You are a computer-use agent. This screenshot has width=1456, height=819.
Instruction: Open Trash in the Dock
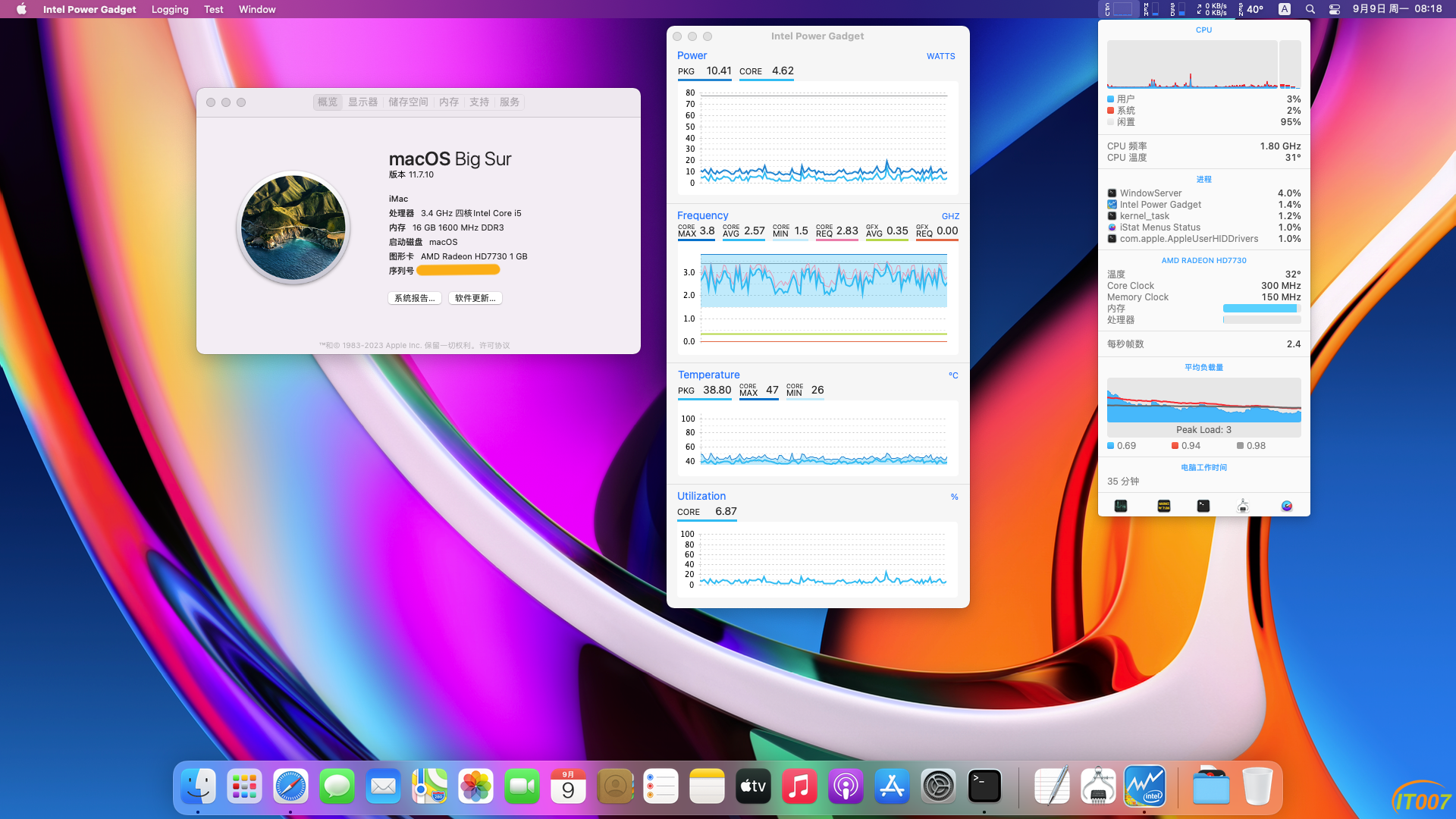click(1257, 786)
